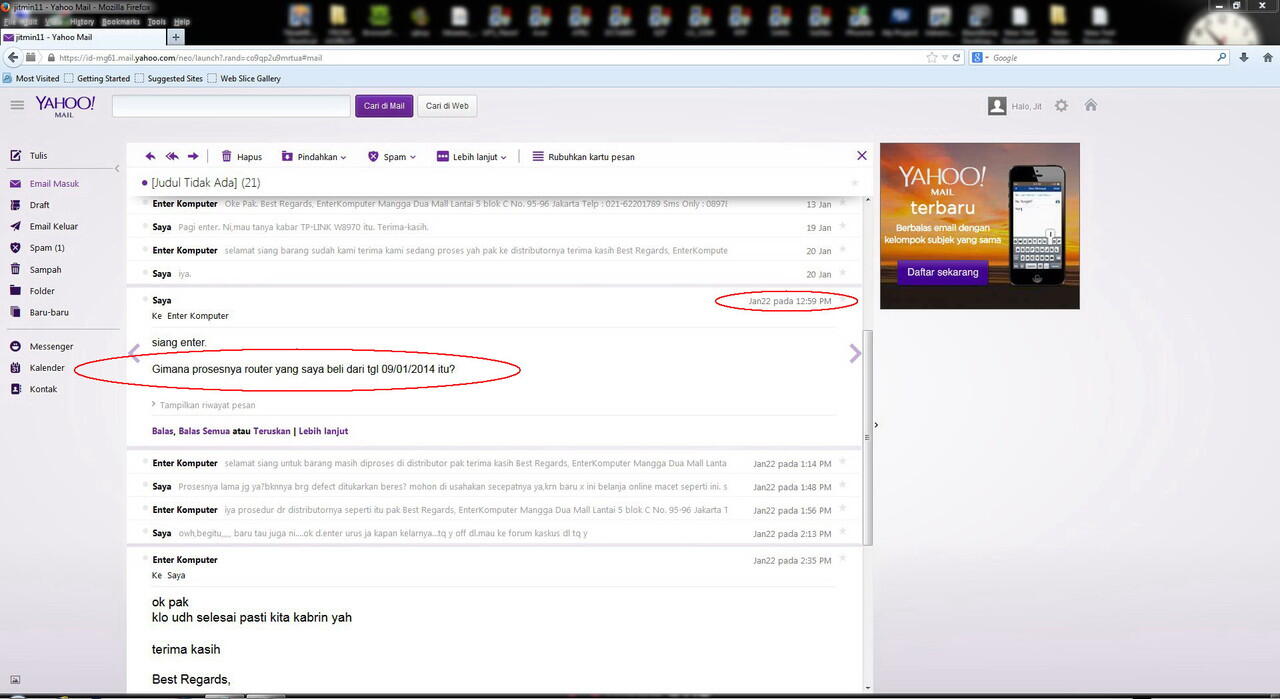Open Kontak from the sidebar
This screenshot has width=1280, height=699.
point(34,389)
